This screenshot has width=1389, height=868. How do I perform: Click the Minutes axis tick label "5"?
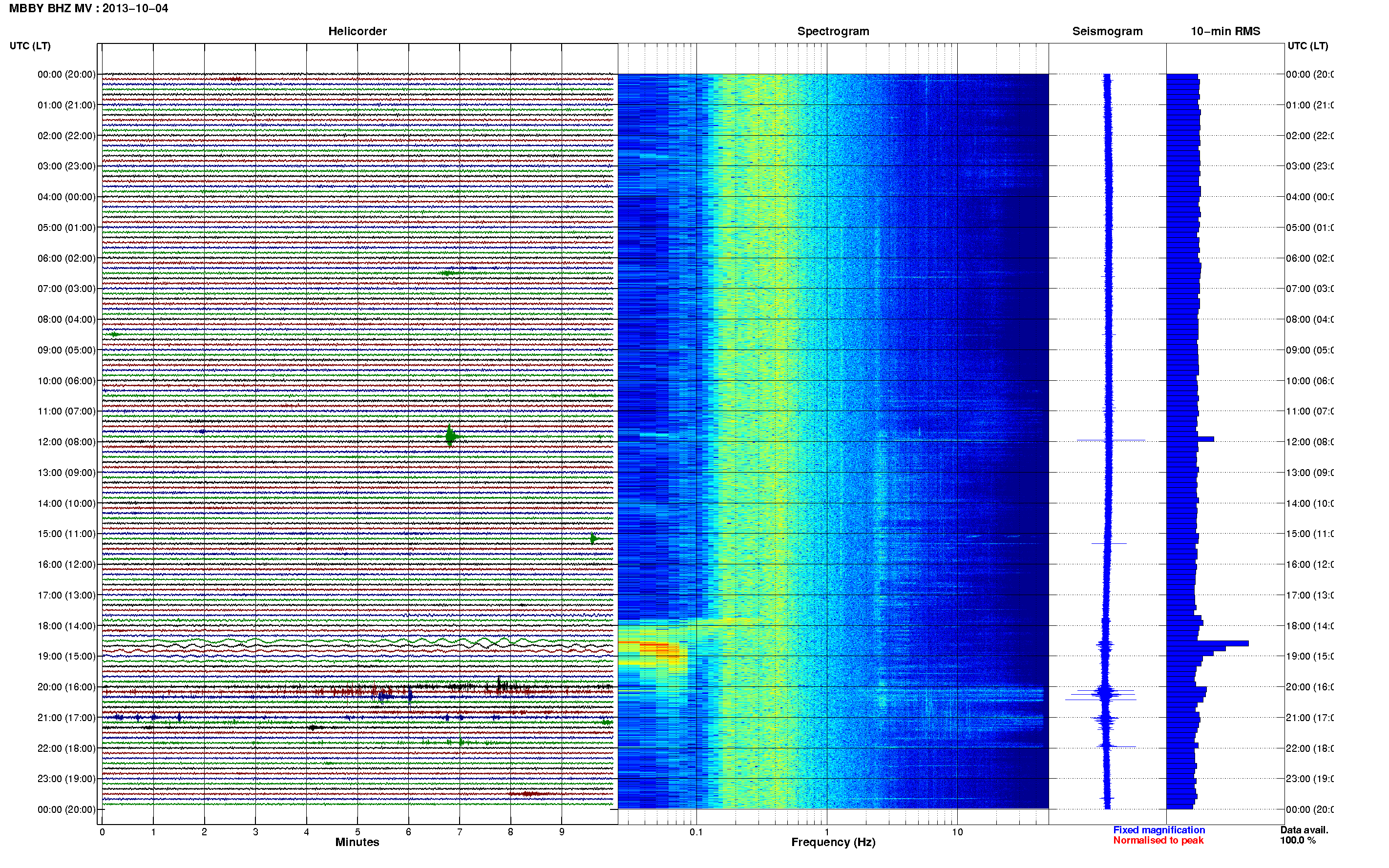[358, 832]
